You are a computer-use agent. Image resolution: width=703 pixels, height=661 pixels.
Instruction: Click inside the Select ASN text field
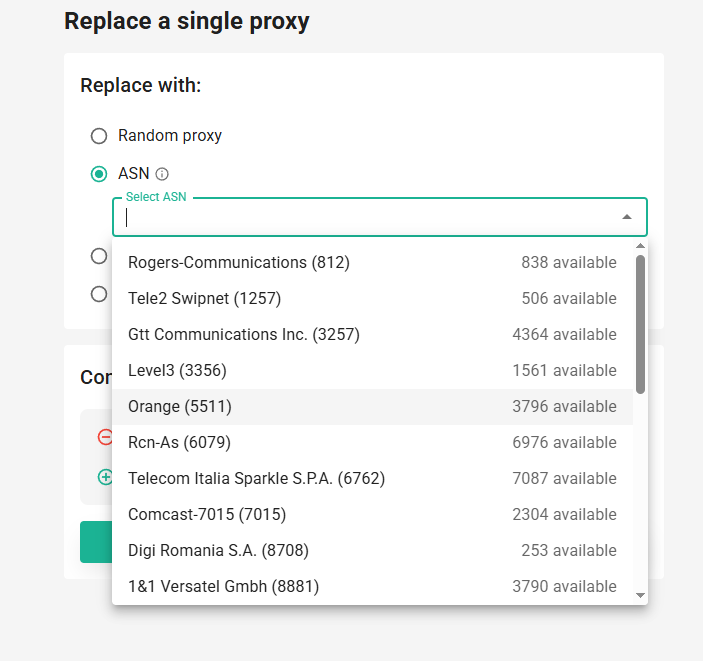[368, 217]
